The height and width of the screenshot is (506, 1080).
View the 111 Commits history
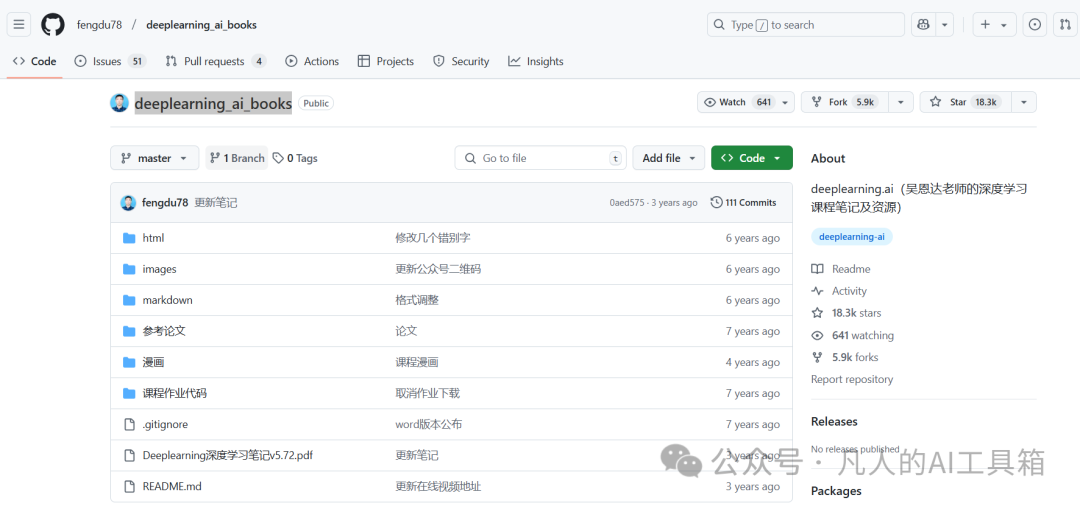(744, 202)
